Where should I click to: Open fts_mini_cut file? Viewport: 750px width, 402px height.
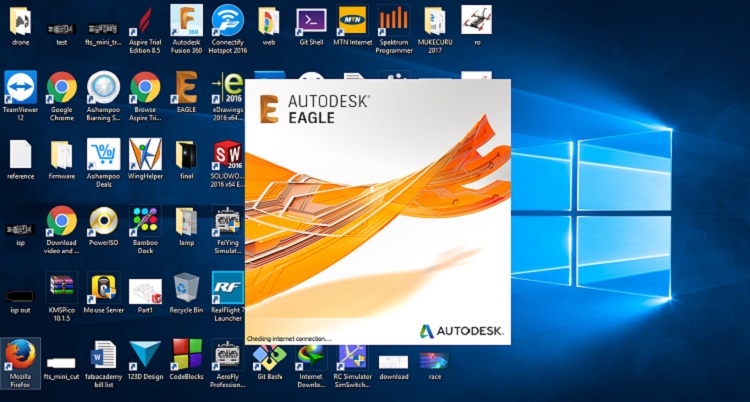click(61, 364)
